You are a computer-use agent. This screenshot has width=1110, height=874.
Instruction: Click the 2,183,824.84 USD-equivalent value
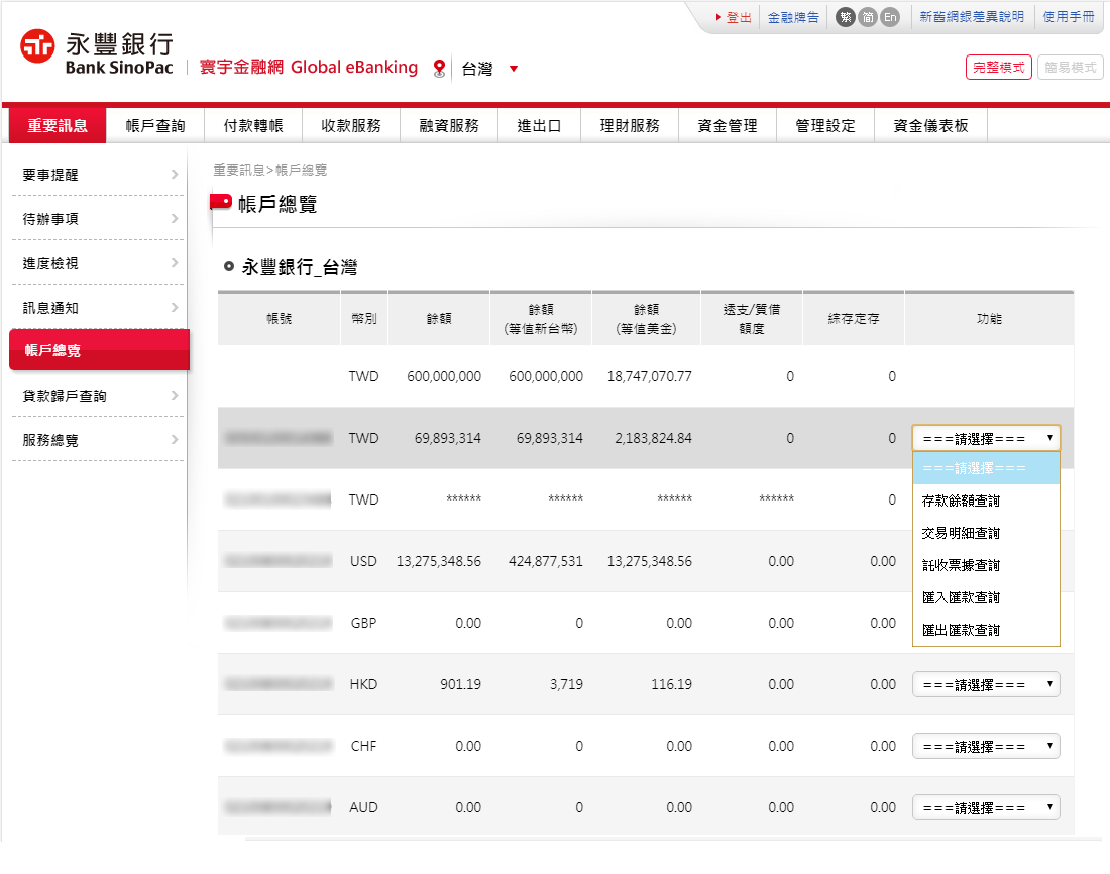(653, 438)
